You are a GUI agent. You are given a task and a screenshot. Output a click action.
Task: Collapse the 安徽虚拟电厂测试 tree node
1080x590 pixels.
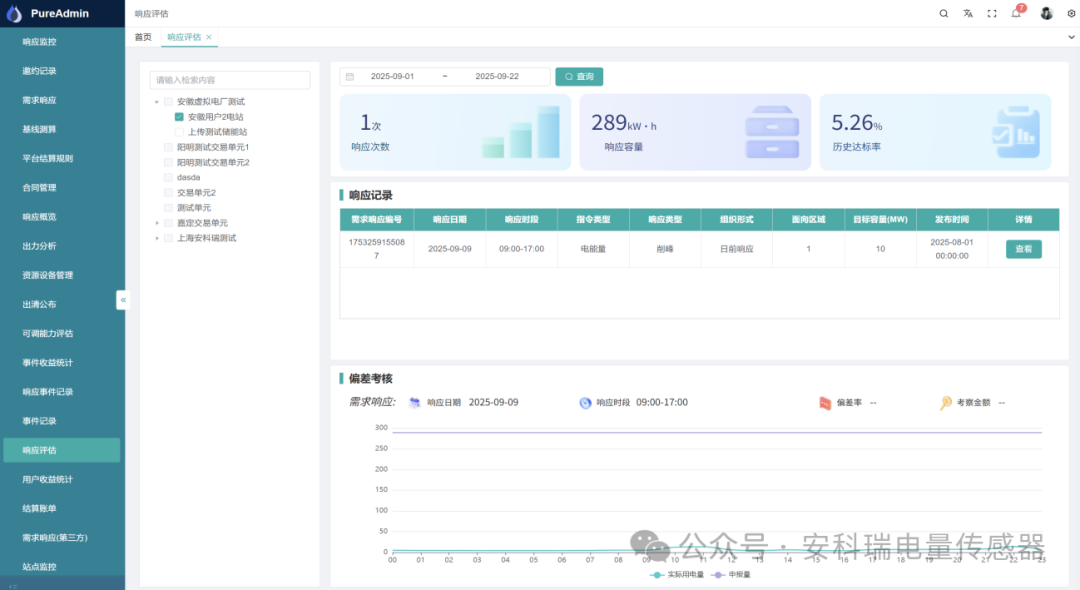[156, 102]
